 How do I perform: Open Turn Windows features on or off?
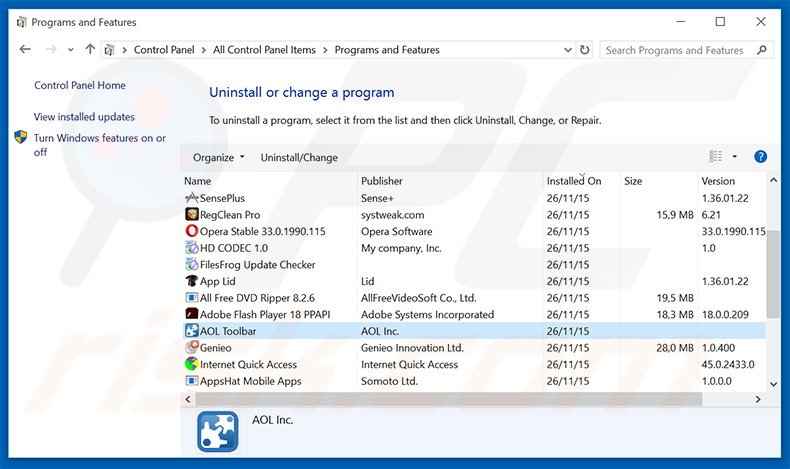coord(100,145)
